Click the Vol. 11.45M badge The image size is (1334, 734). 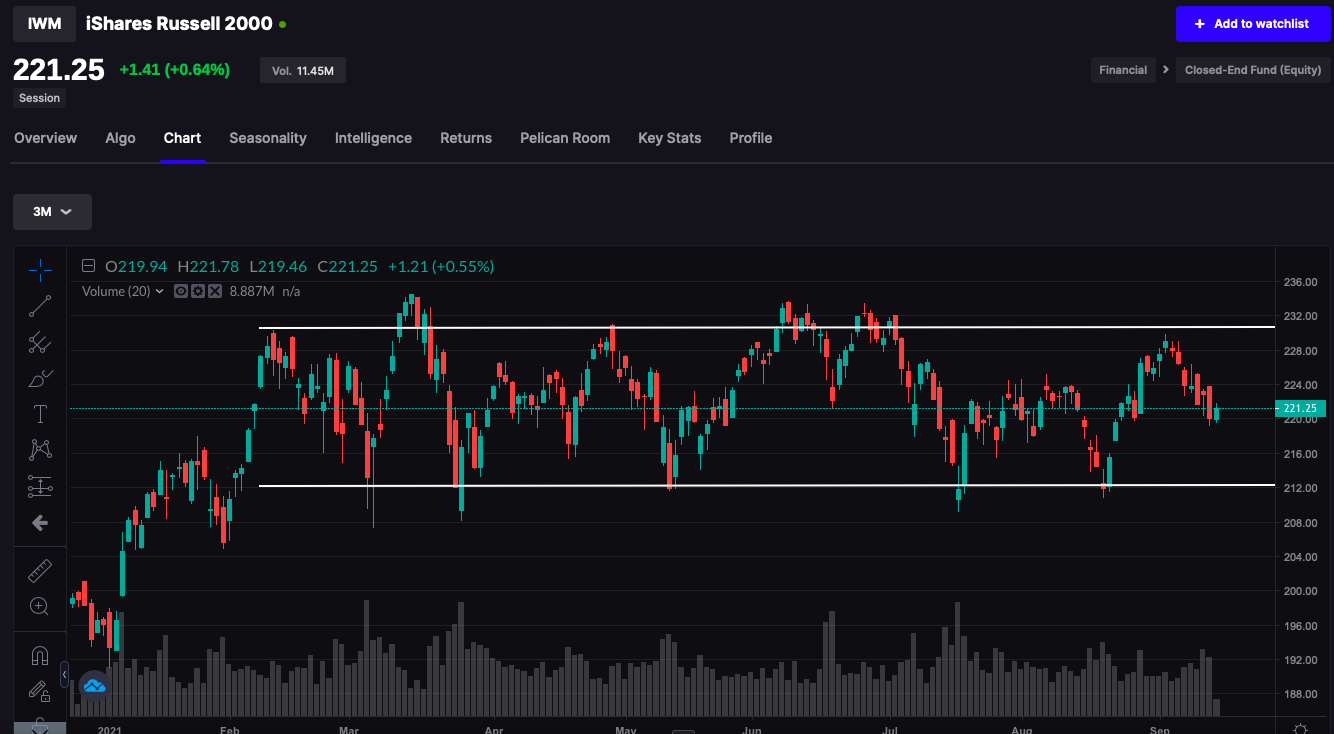[x=303, y=70]
